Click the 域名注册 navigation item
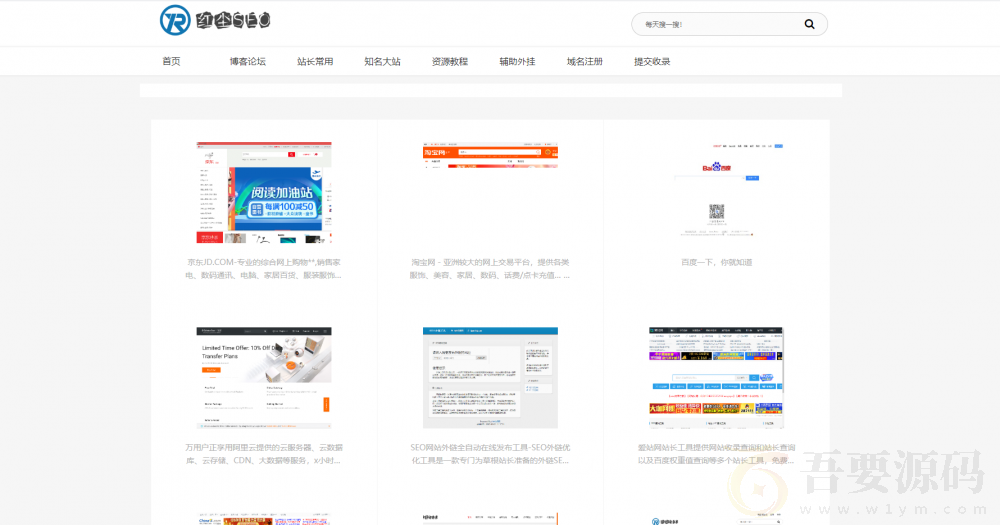Screen dimensions: 1000x525 (584, 61)
